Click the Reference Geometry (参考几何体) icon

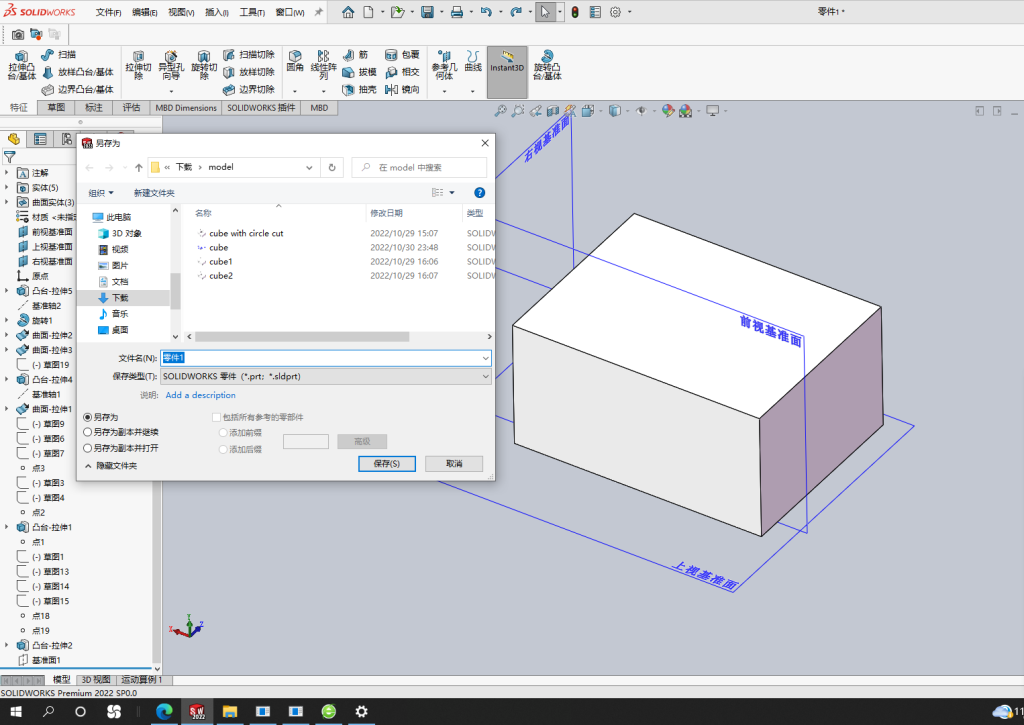[x=445, y=65]
